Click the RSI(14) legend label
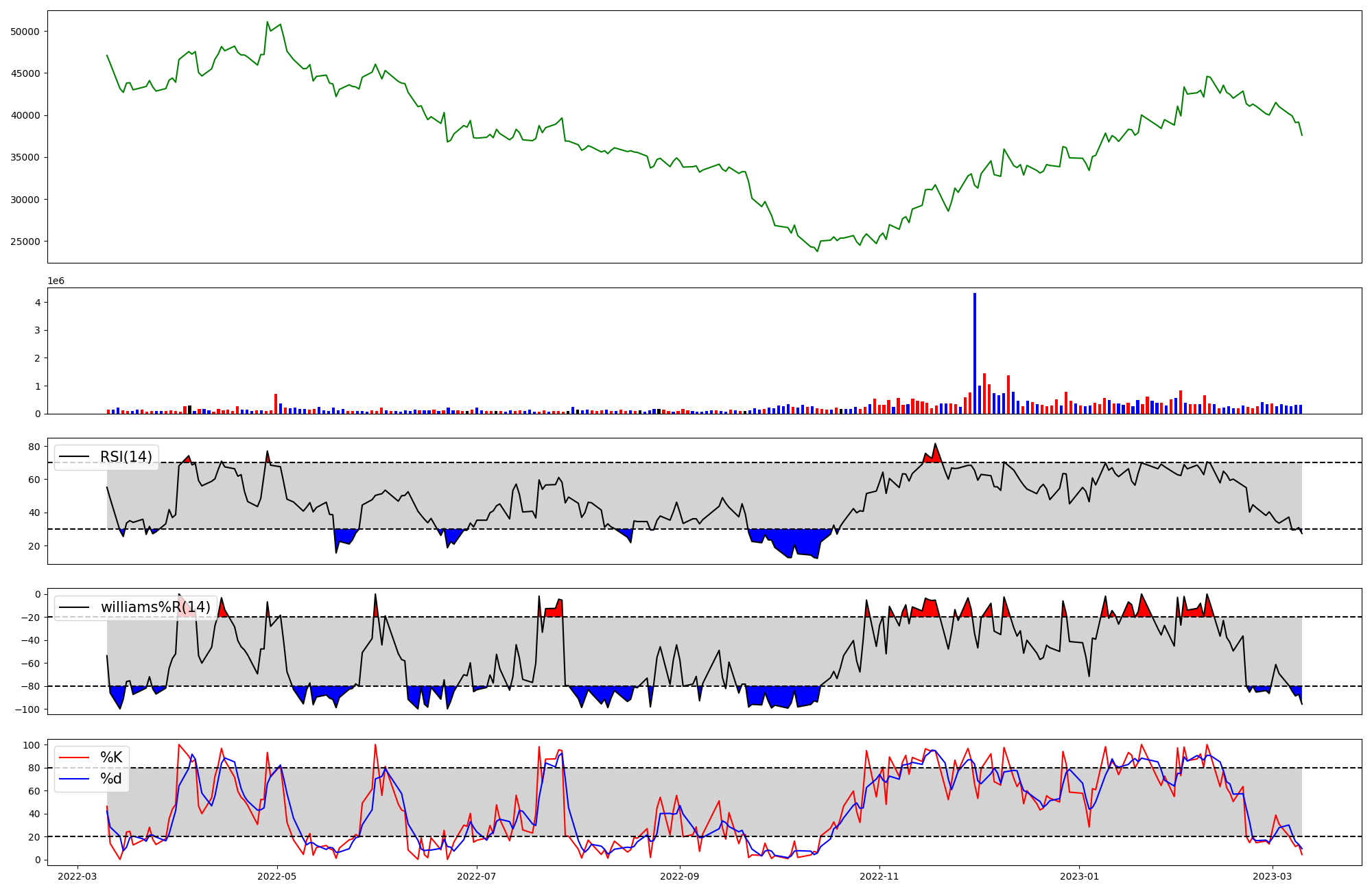Screen dimensions: 1372x892 pos(126,457)
